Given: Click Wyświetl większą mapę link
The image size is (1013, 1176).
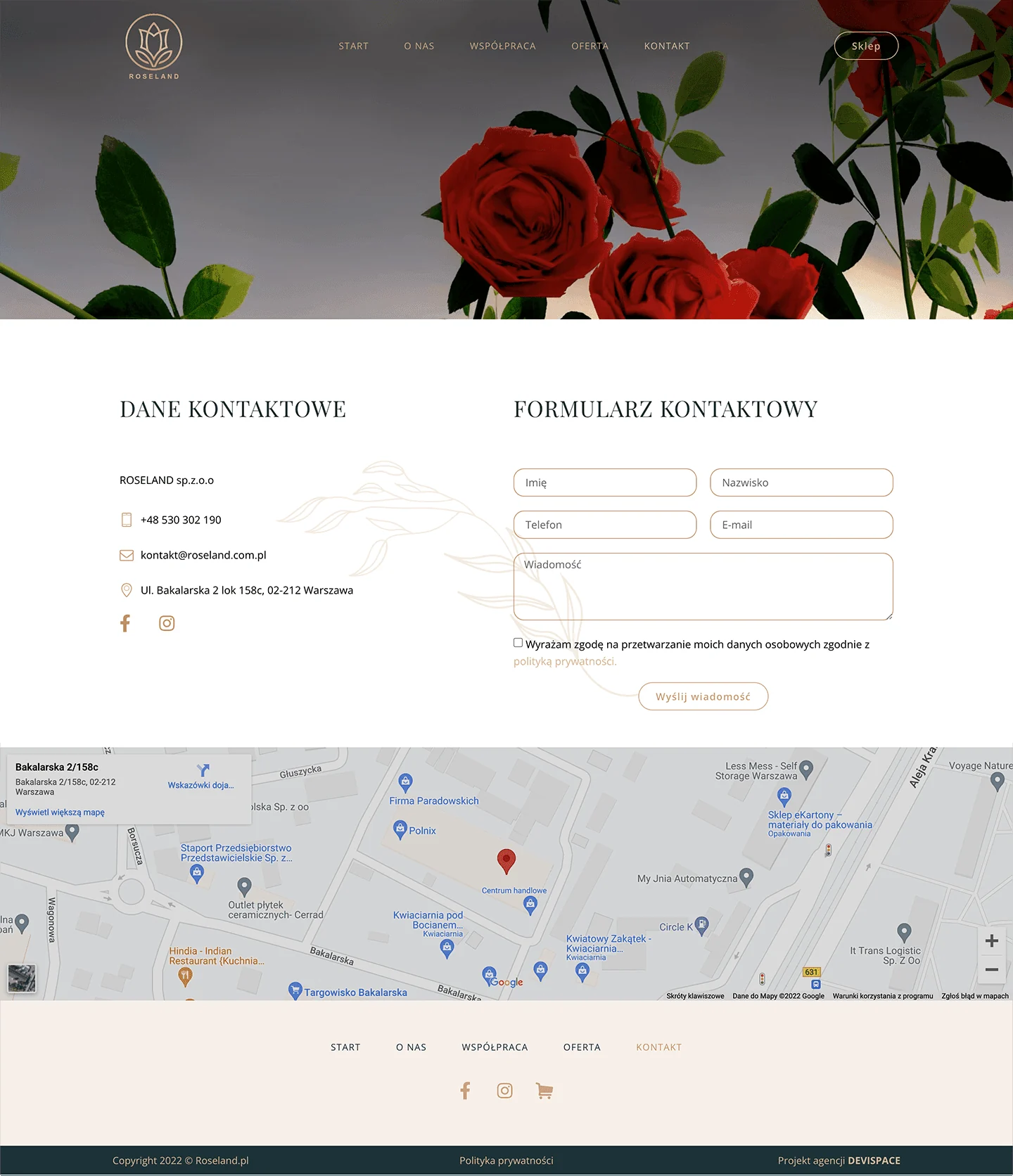Looking at the screenshot, I should tap(60, 812).
